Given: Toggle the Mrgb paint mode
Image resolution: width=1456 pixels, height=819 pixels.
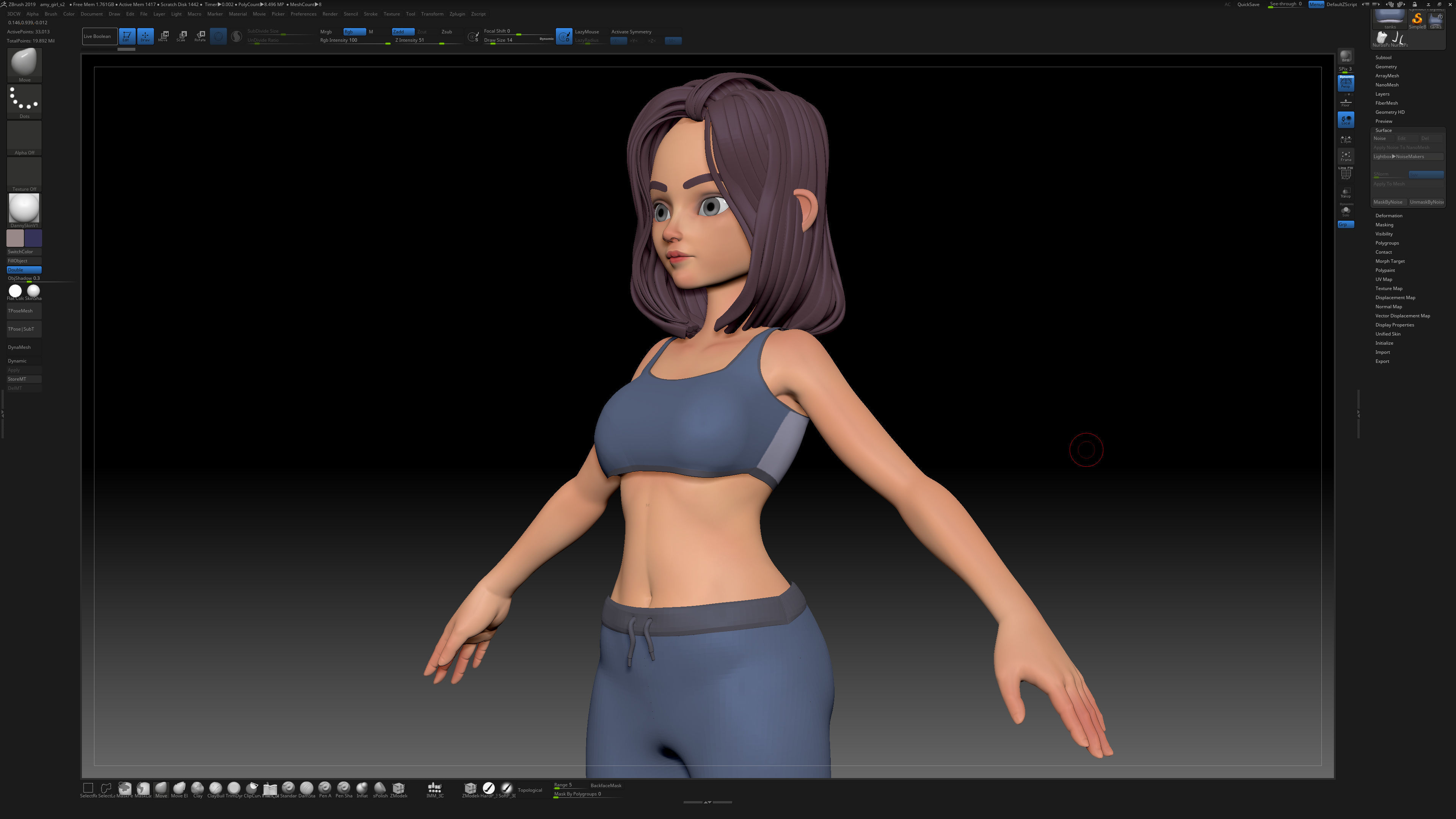Looking at the screenshot, I should pos(326,31).
